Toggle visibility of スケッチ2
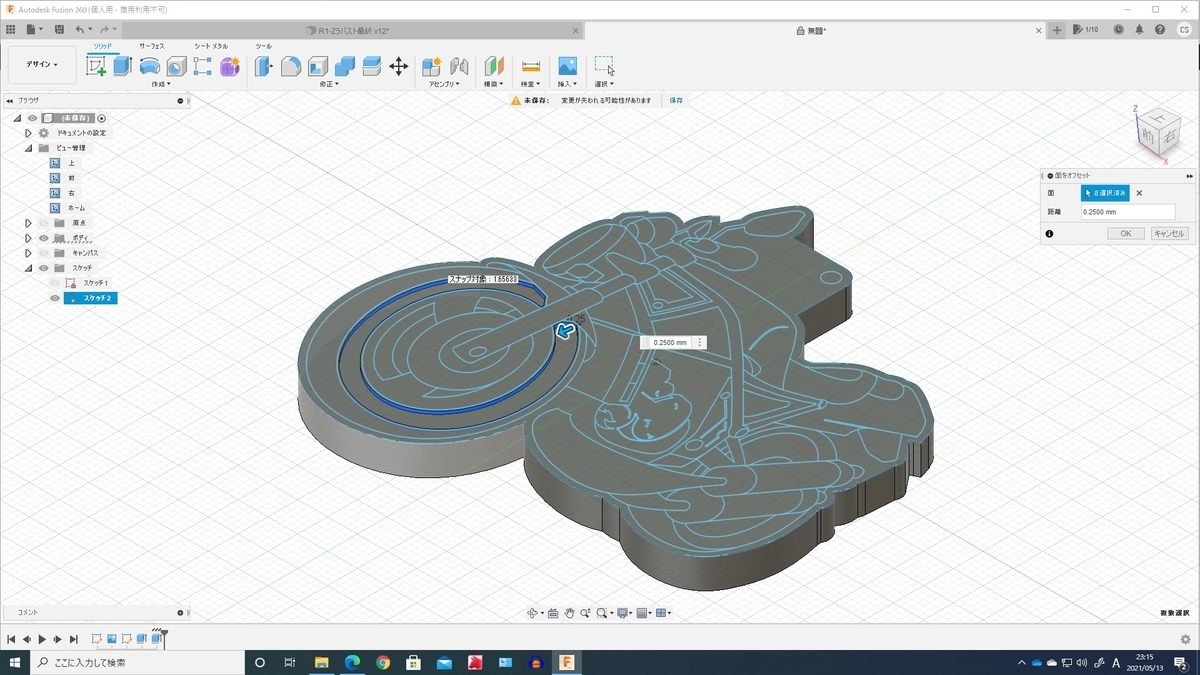Image resolution: width=1200 pixels, height=675 pixels. 55,298
